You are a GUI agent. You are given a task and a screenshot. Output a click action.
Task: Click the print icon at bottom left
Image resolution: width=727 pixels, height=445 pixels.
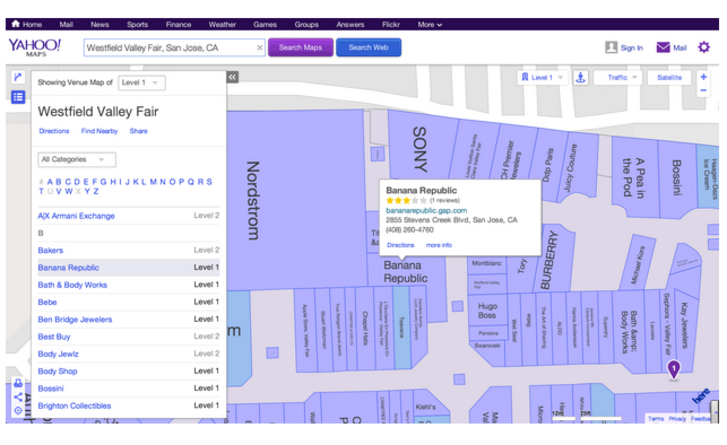[x=18, y=384]
